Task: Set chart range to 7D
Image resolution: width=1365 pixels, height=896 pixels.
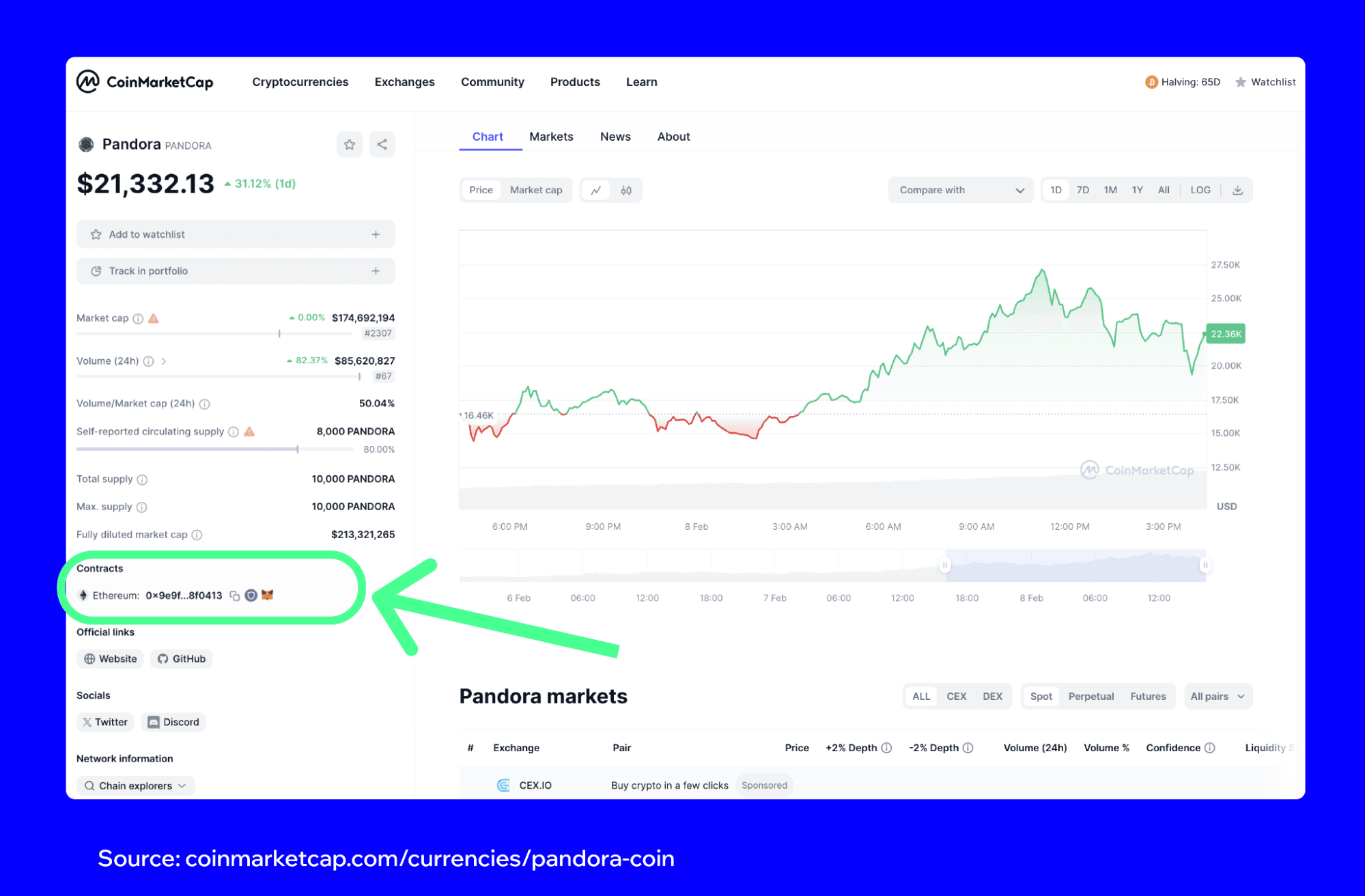Action: coord(1083,190)
